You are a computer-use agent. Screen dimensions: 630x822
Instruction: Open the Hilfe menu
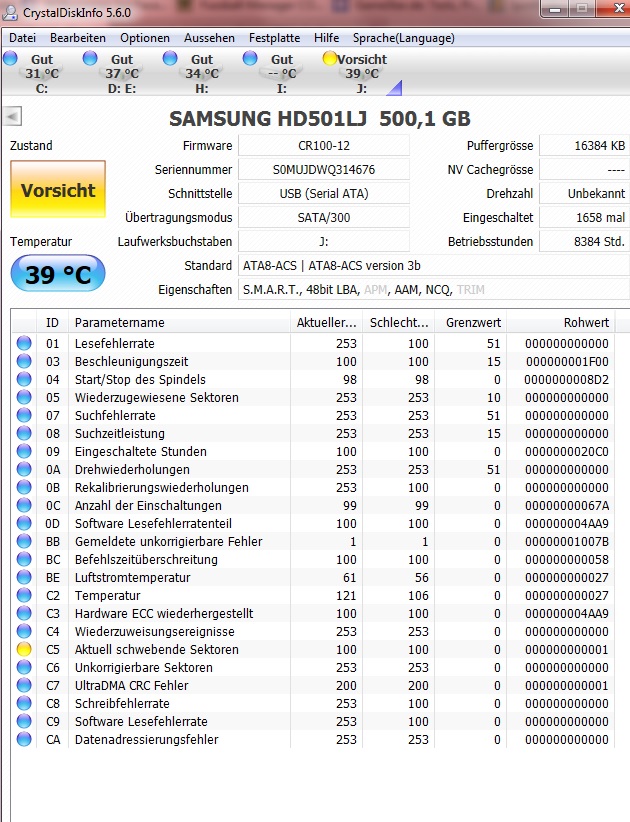pos(327,38)
